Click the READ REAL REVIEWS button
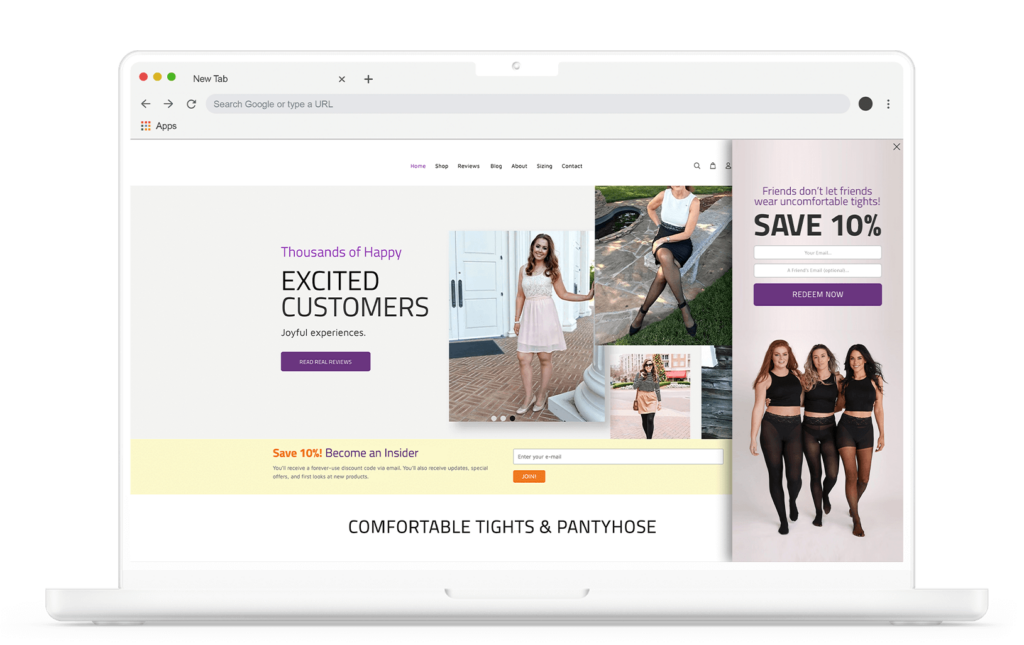The width and height of the screenshot is (1024, 645). 325,361
